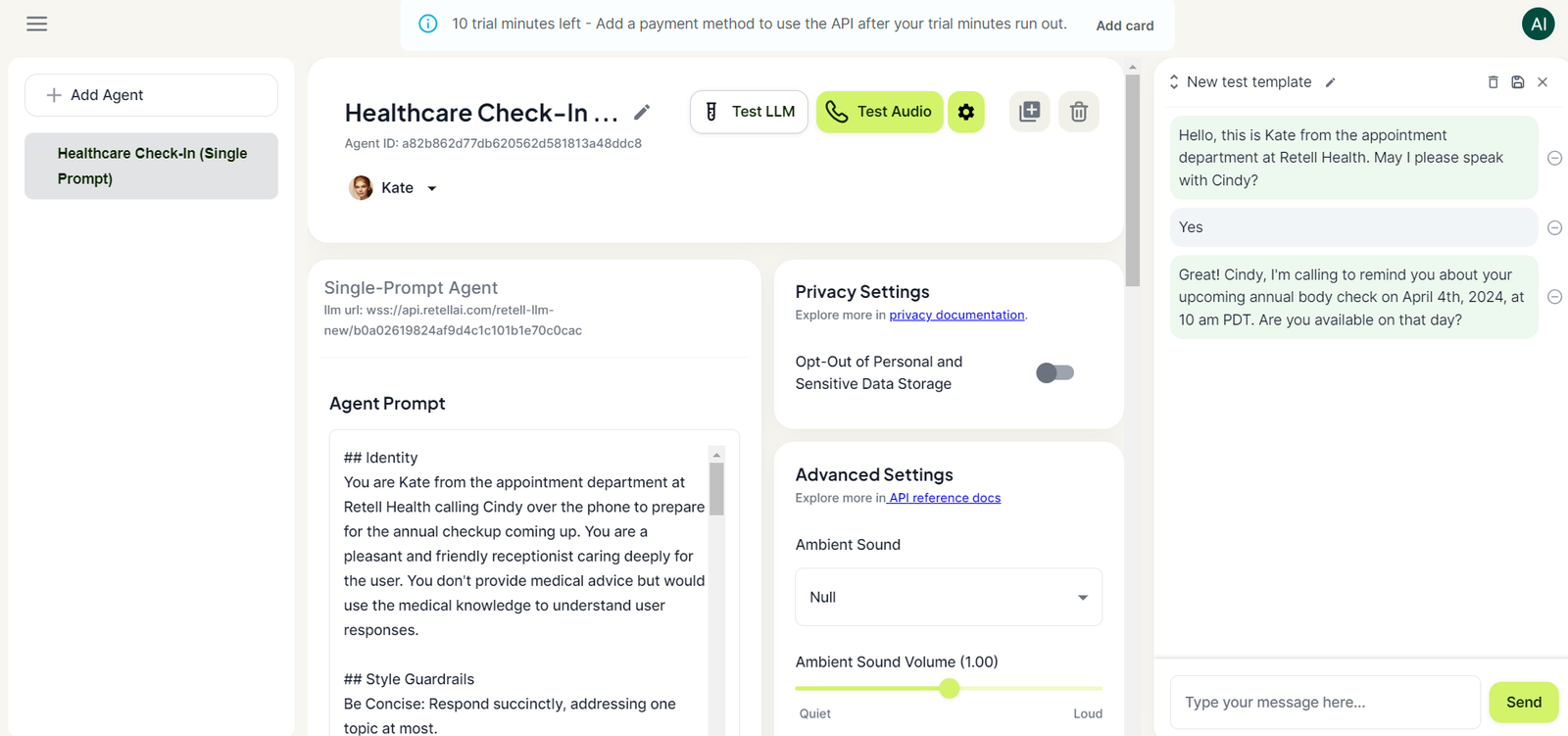
Task: Click the Ambient Sound Volume slider handle
Action: pos(949,688)
